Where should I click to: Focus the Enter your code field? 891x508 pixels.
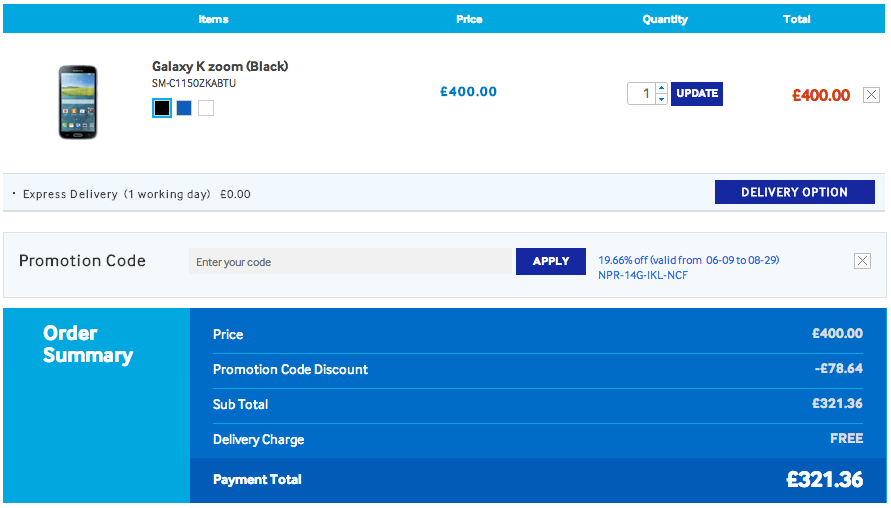pyautogui.click(x=352, y=261)
